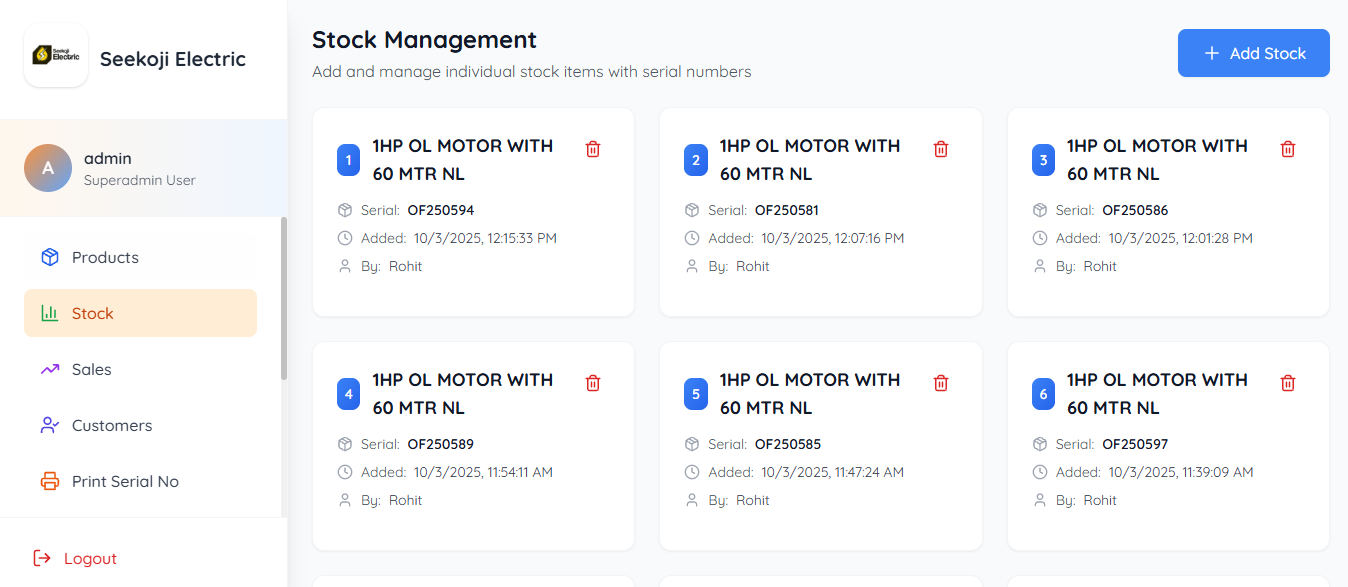Click number badge 4 on stock card
1348x587 pixels.
tap(348, 394)
